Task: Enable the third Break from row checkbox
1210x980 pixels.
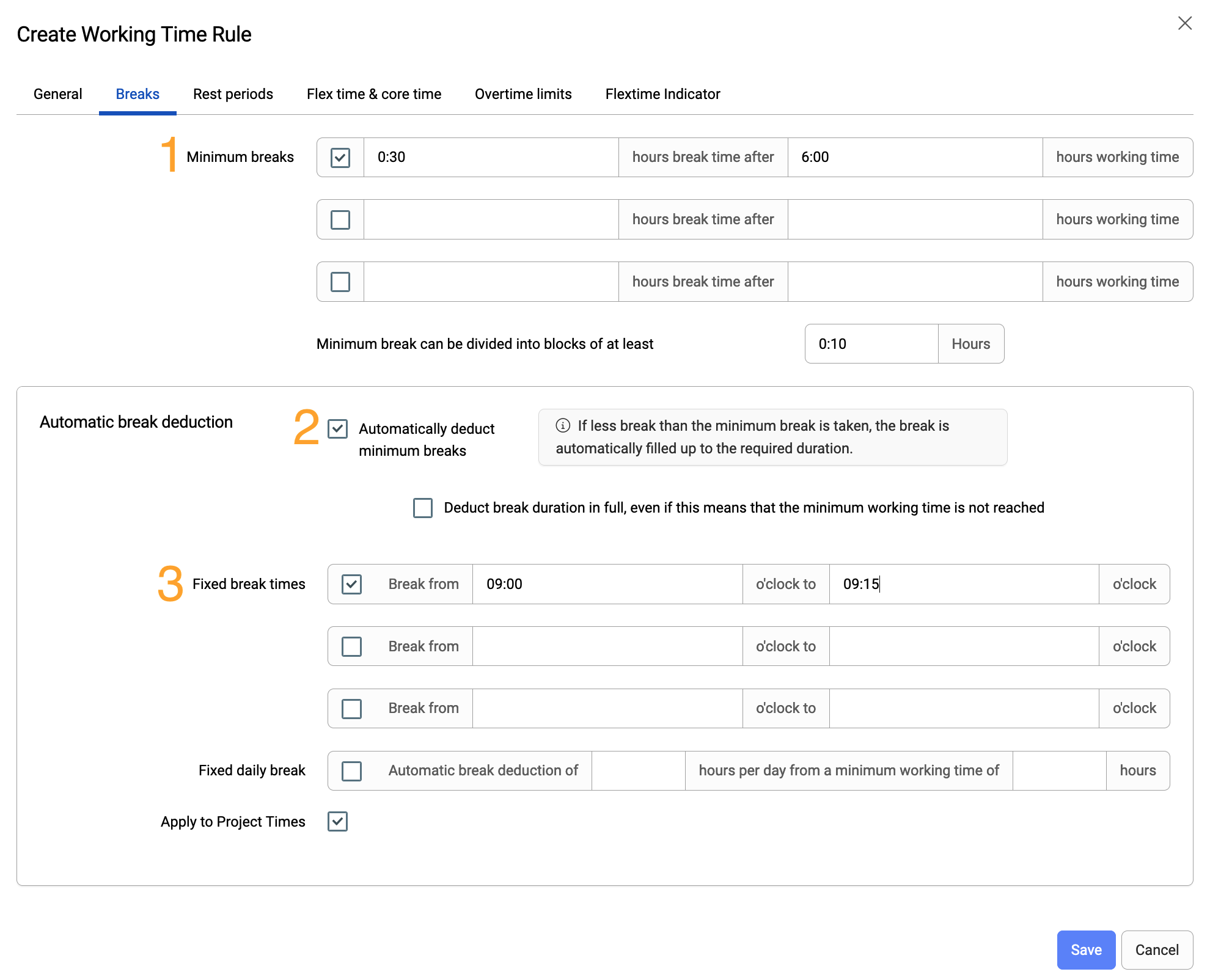Action: [351, 709]
